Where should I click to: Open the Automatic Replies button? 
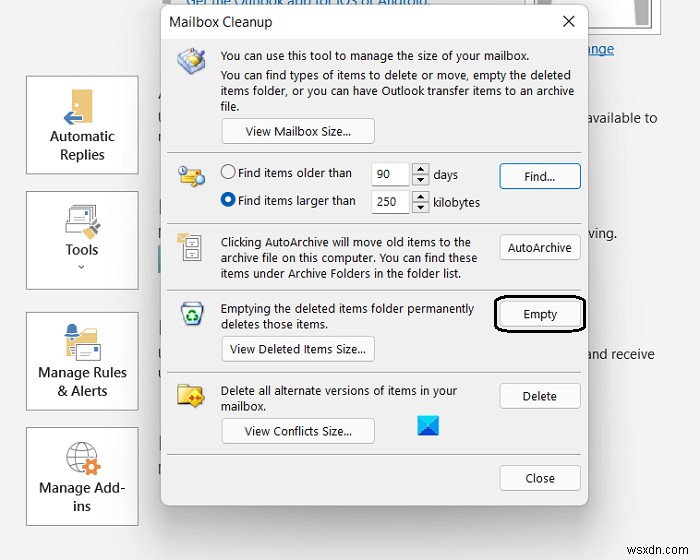(x=82, y=125)
